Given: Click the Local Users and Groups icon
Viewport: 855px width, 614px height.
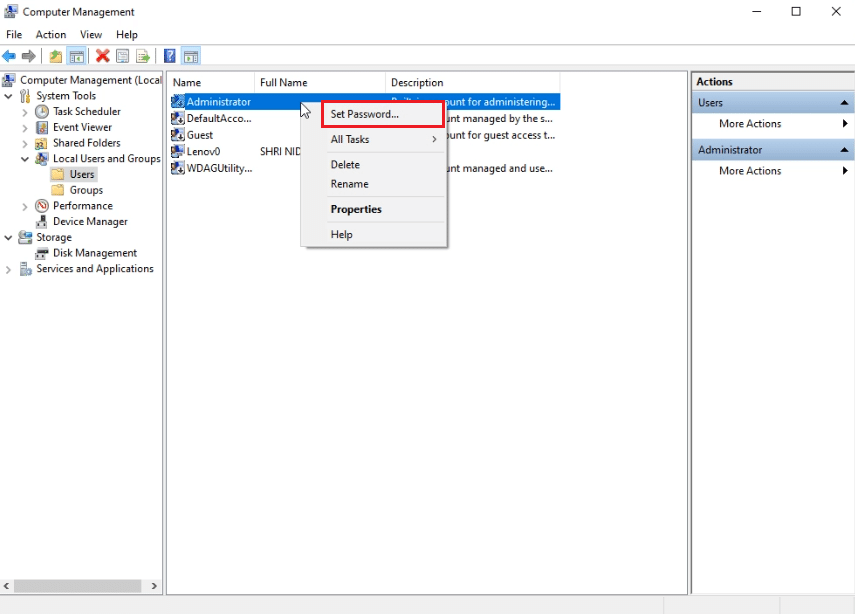Looking at the screenshot, I should pyautogui.click(x=41, y=159).
